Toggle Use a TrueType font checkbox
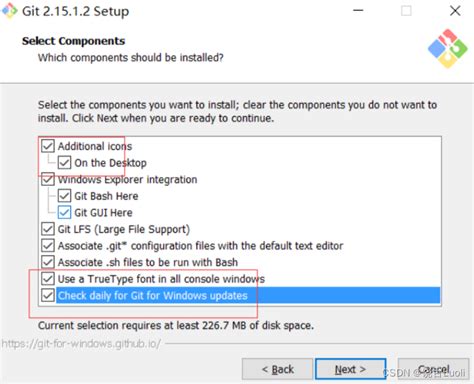 (x=48, y=279)
